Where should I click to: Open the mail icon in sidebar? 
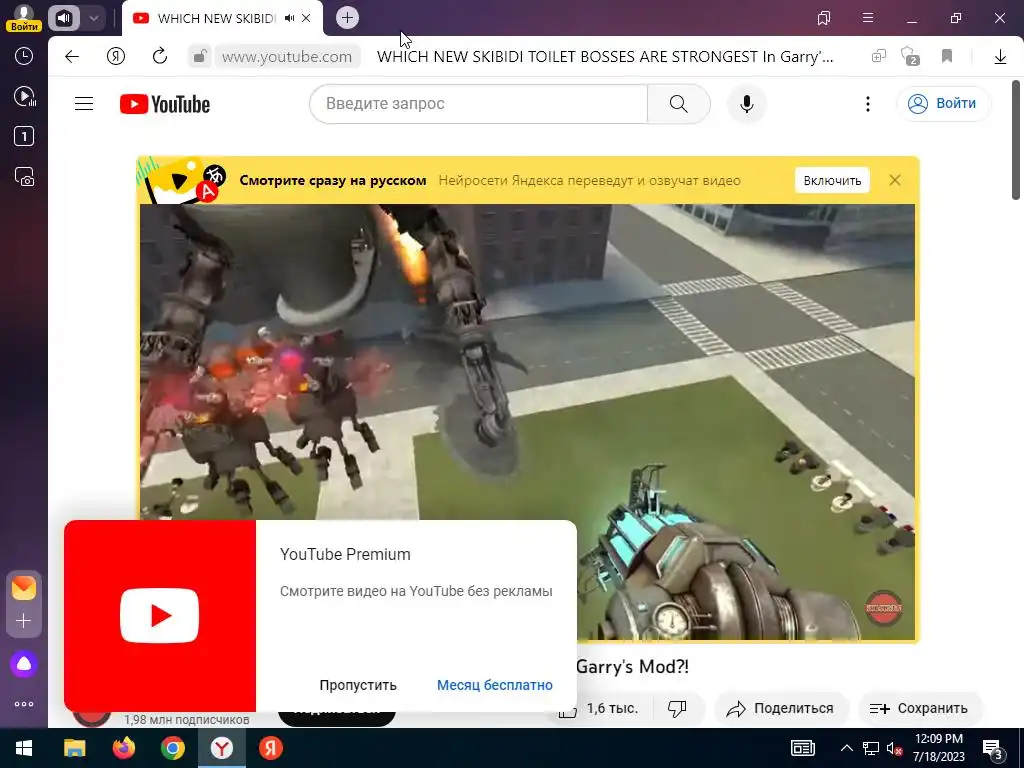point(24,588)
